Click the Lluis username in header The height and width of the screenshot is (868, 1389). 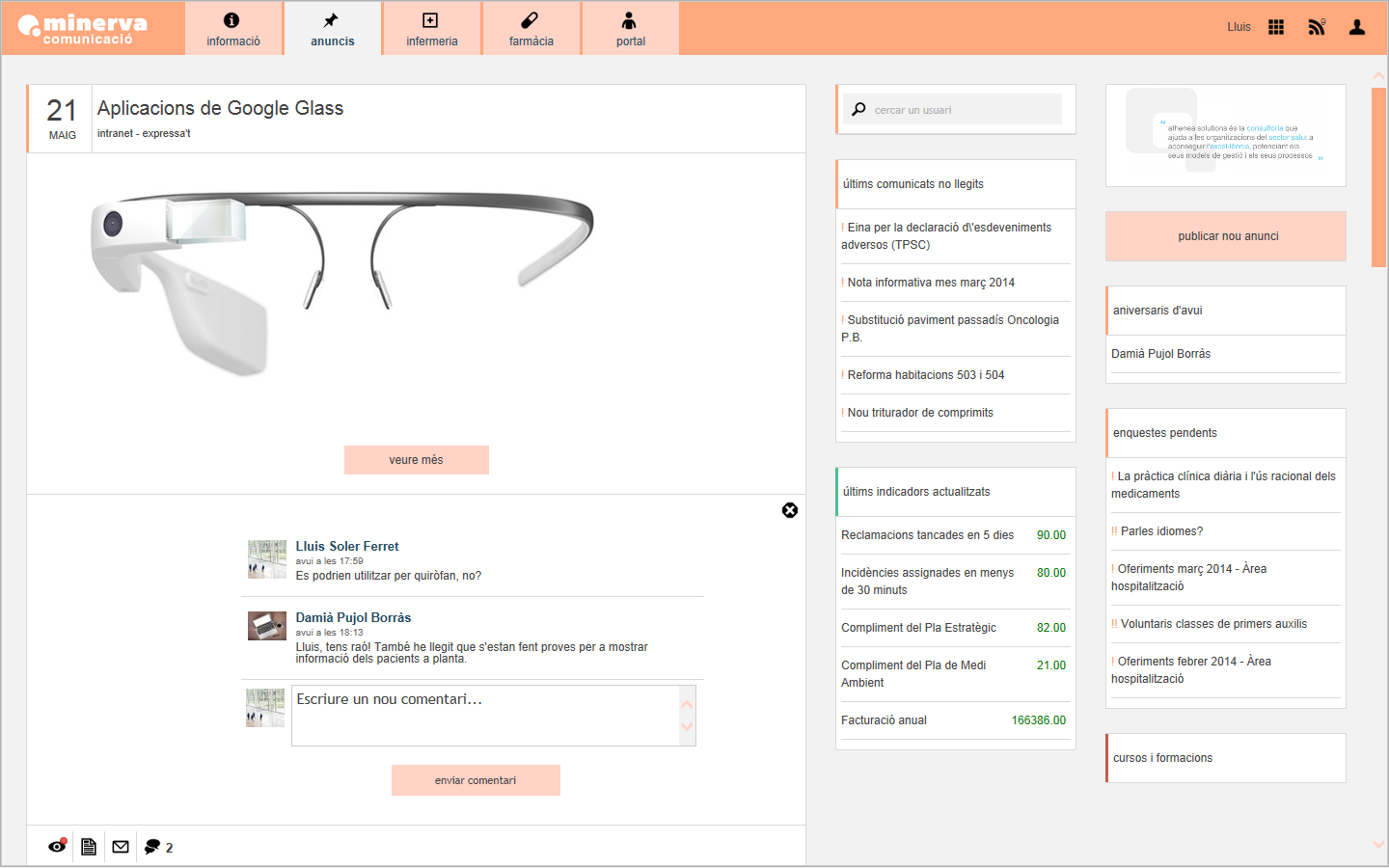[x=1239, y=27]
